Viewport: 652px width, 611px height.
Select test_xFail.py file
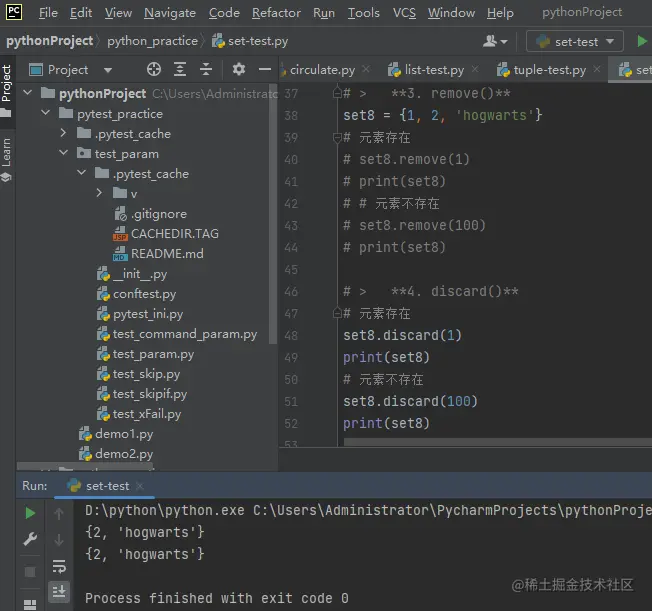pos(139,414)
